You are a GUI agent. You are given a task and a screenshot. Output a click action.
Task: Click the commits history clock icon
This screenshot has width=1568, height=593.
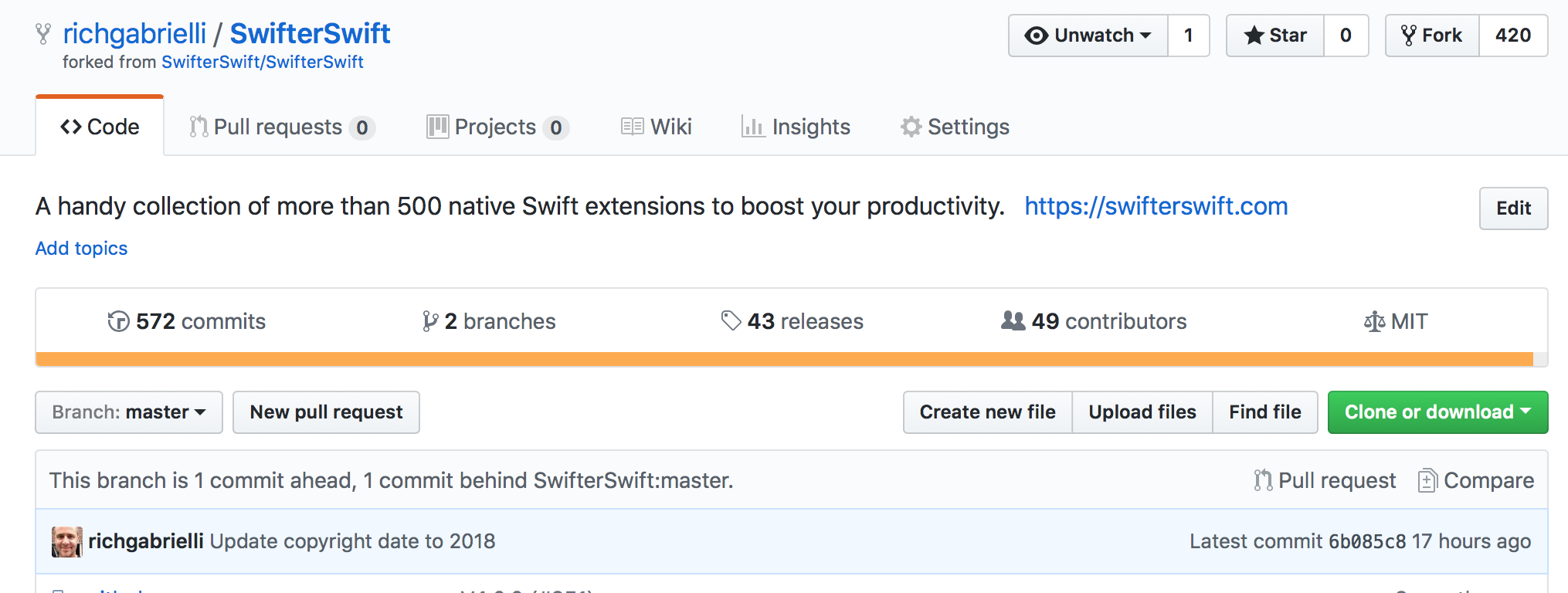pyautogui.click(x=118, y=321)
